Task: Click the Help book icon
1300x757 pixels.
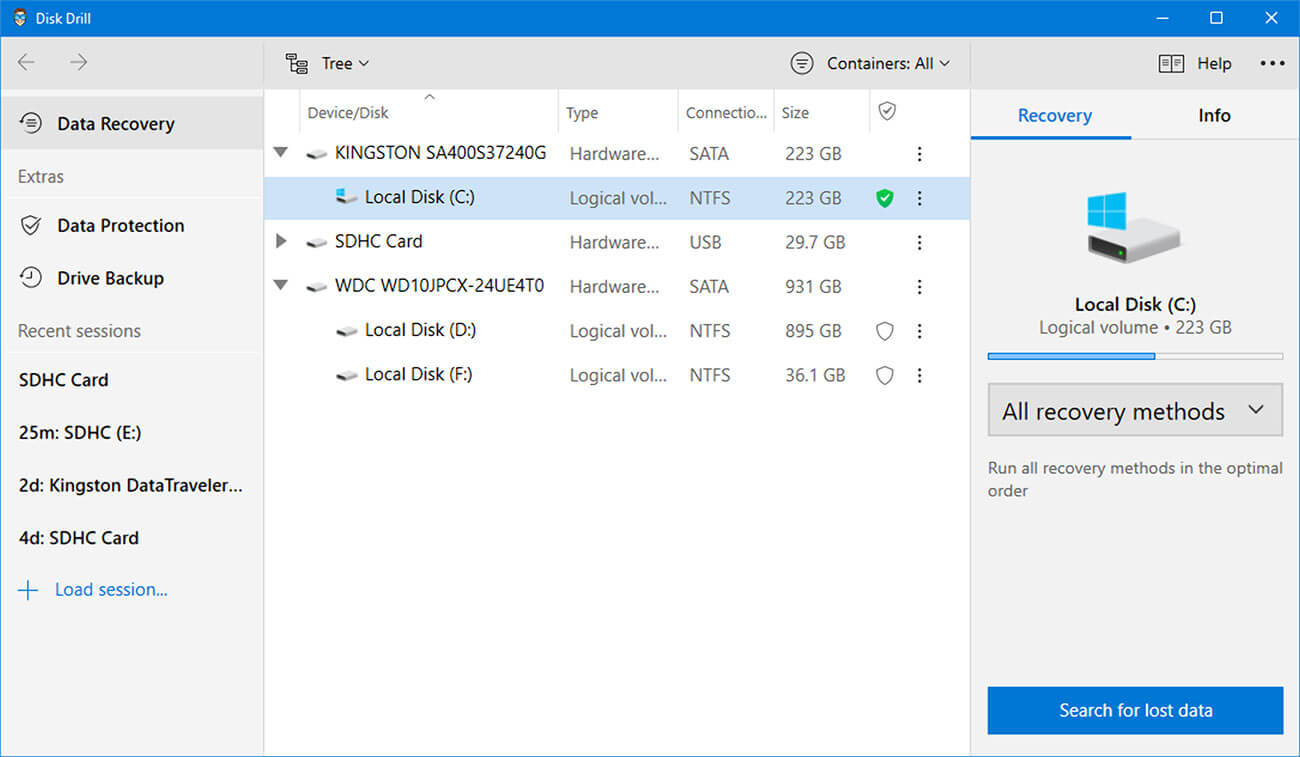Action: click(1171, 63)
